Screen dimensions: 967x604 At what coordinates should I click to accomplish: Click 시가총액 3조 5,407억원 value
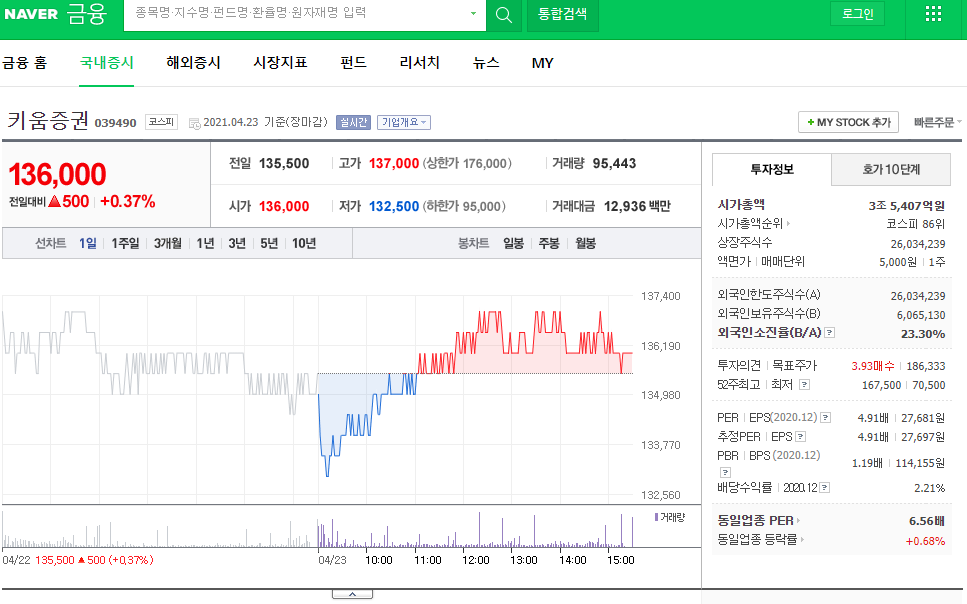tap(907, 206)
